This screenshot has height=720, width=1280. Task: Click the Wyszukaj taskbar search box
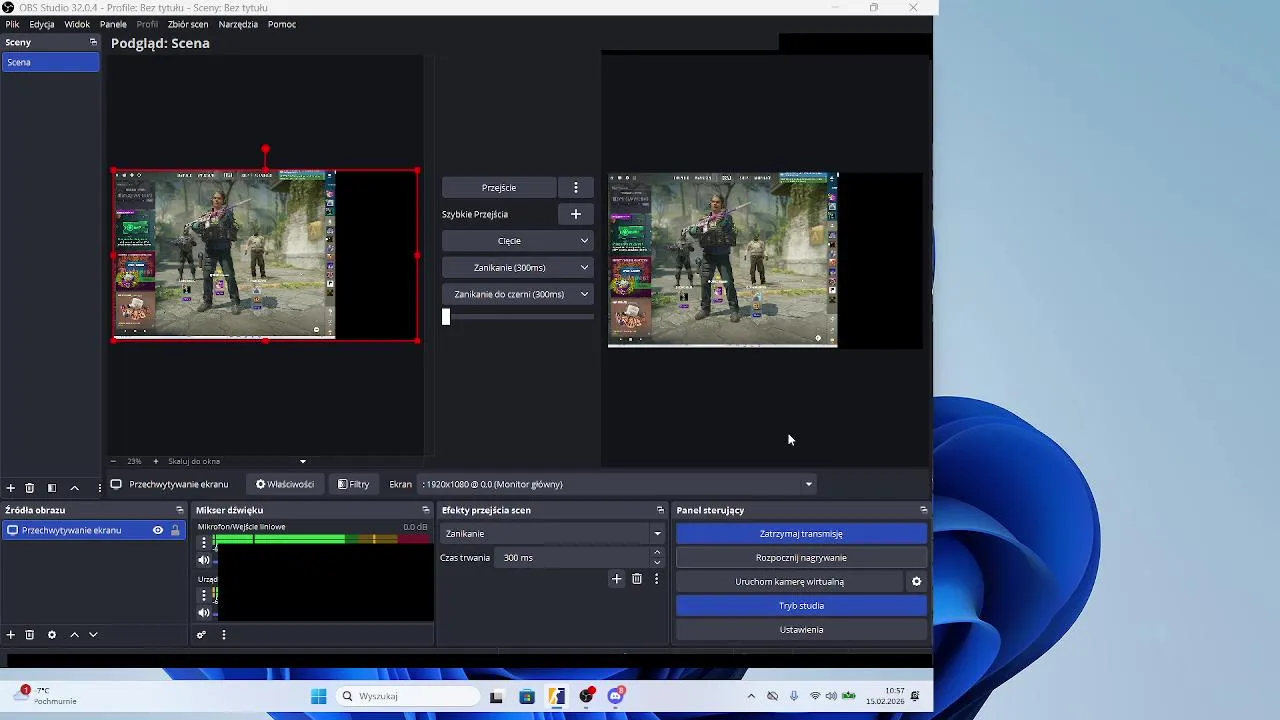click(408, 696)
